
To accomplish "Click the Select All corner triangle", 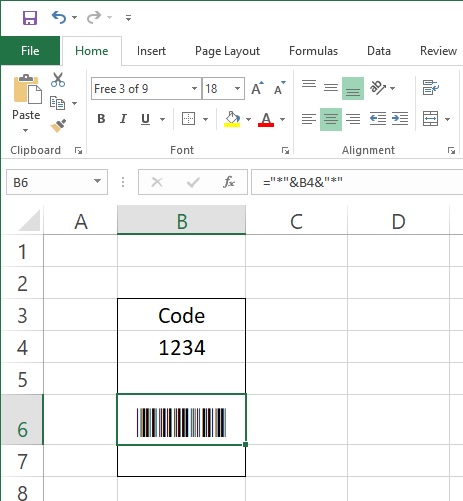I will coord(30,220).
